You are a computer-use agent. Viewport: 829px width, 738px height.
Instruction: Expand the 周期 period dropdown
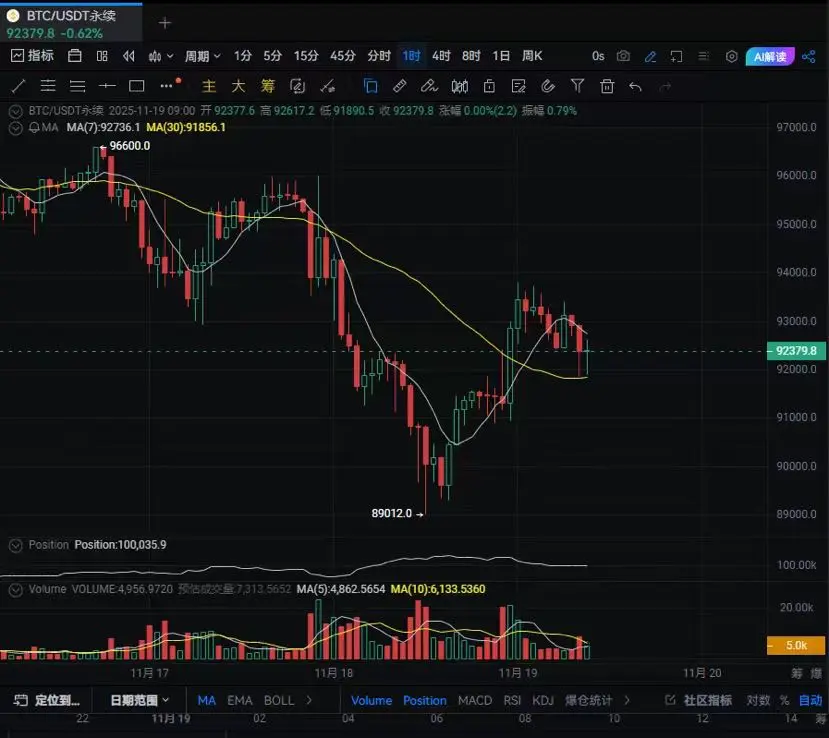[202, 56]
